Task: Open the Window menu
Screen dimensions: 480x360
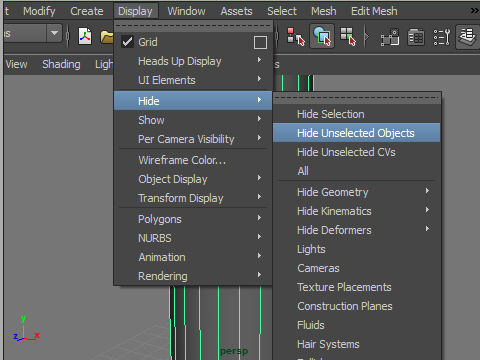Action: point(186,11)
